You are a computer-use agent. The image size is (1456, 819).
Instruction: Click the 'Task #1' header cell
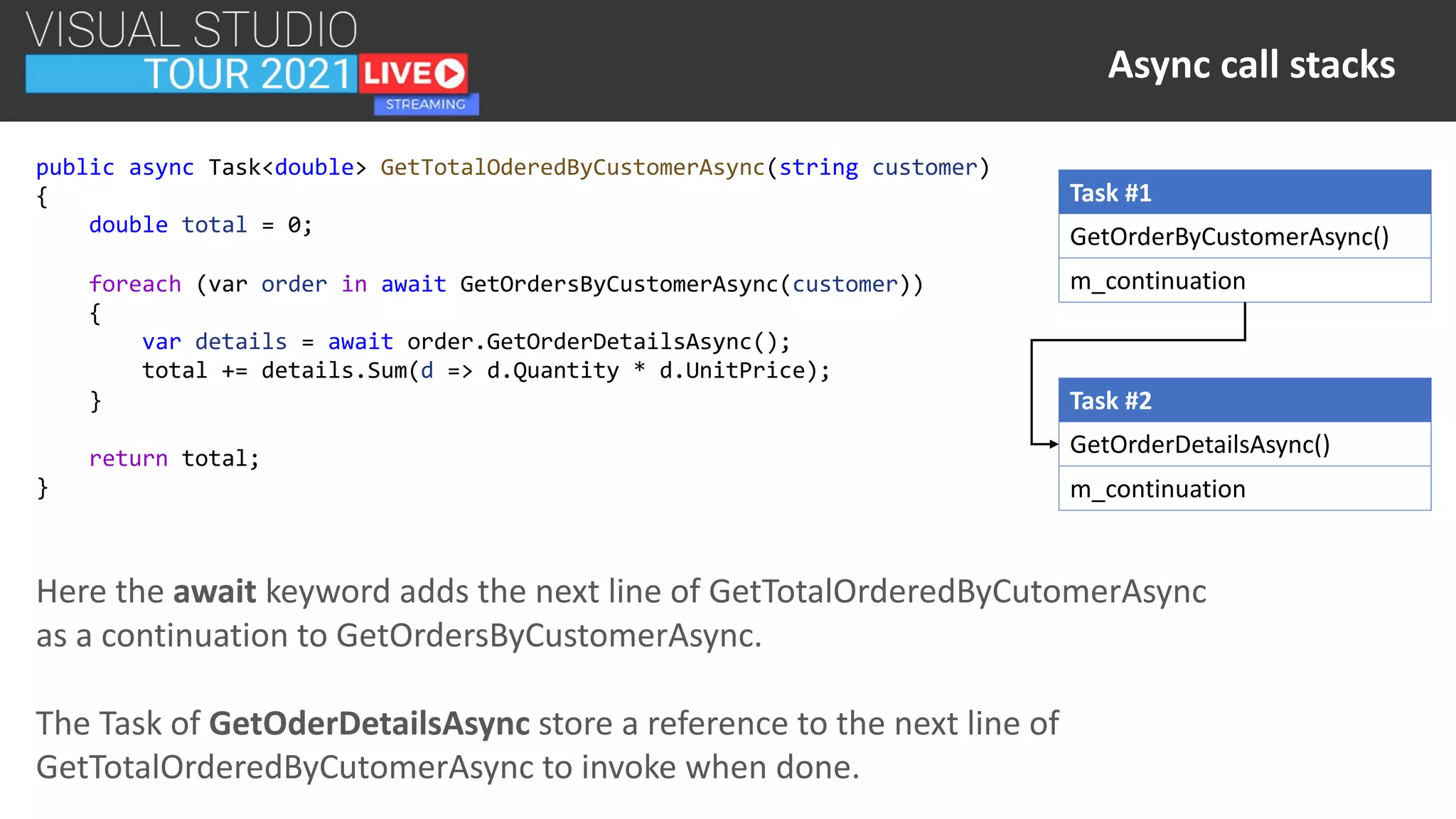[1245, 192]
